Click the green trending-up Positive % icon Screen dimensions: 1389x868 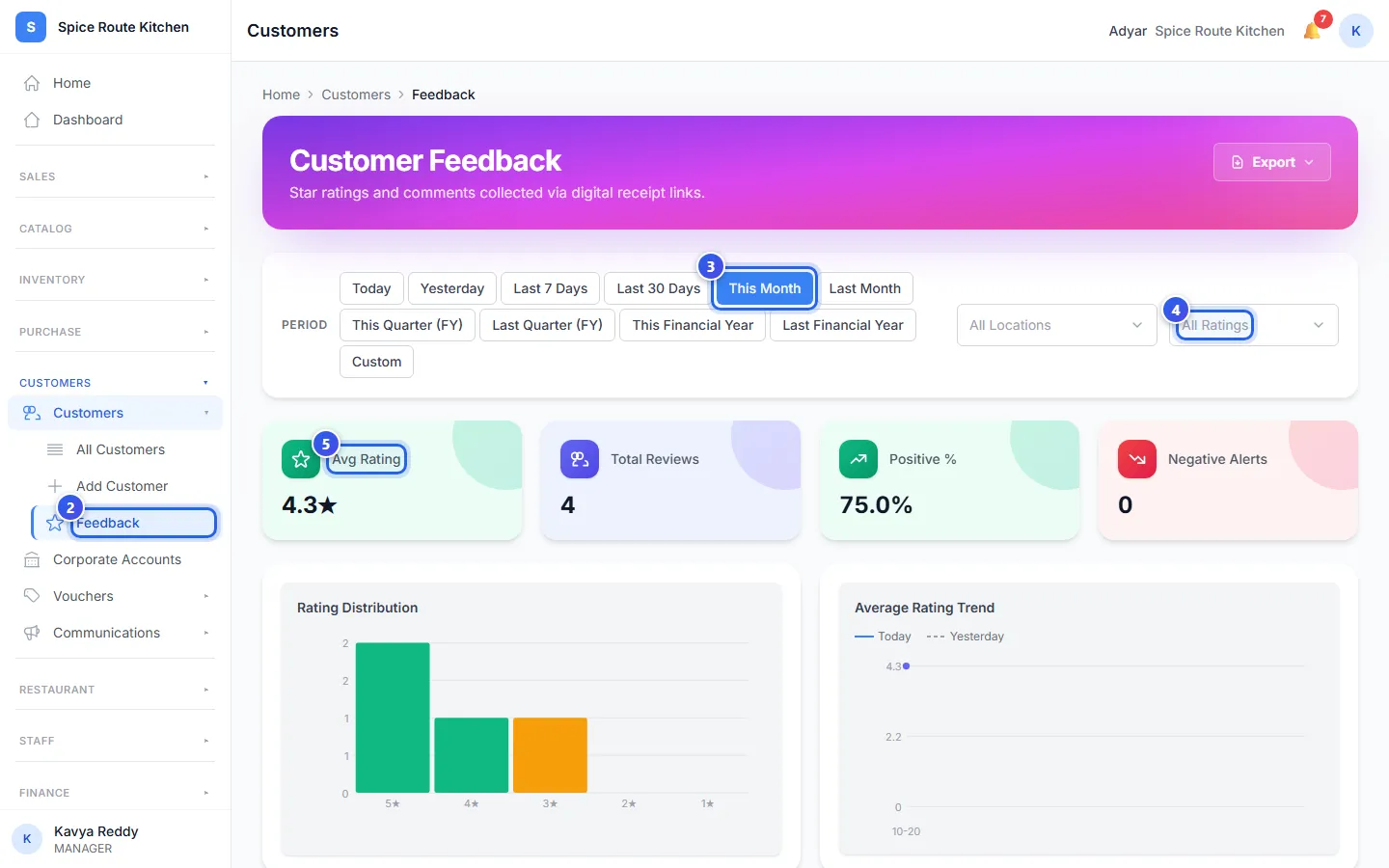point(858,459)
